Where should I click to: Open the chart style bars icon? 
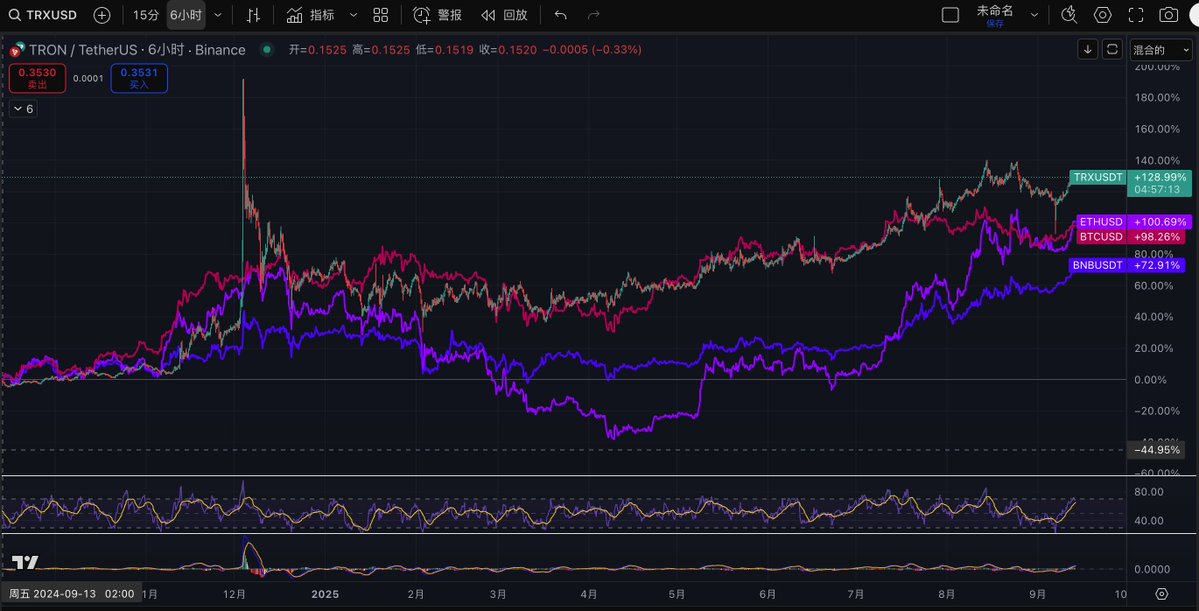254,15
